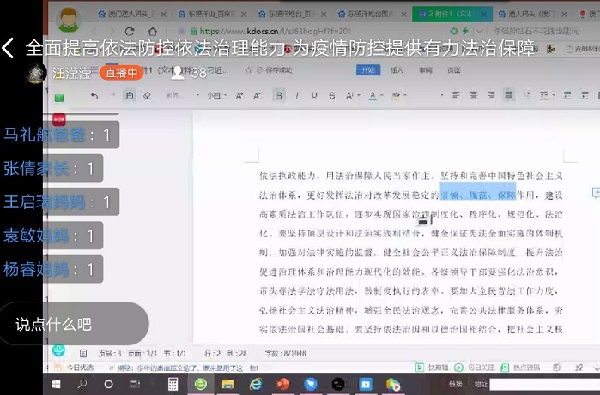Click the taskbar search magnifier icon
Screen dimensions: 600x395
[x=82, y=384]
